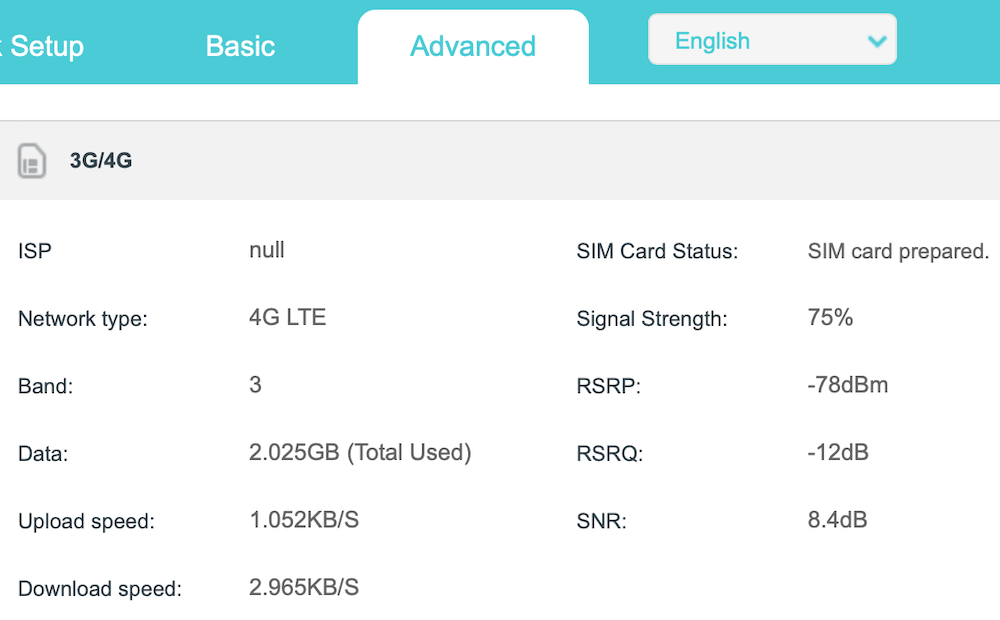Click the Band value 3
The height and width of the screenshot is (620, 1000).
(255, 385)
